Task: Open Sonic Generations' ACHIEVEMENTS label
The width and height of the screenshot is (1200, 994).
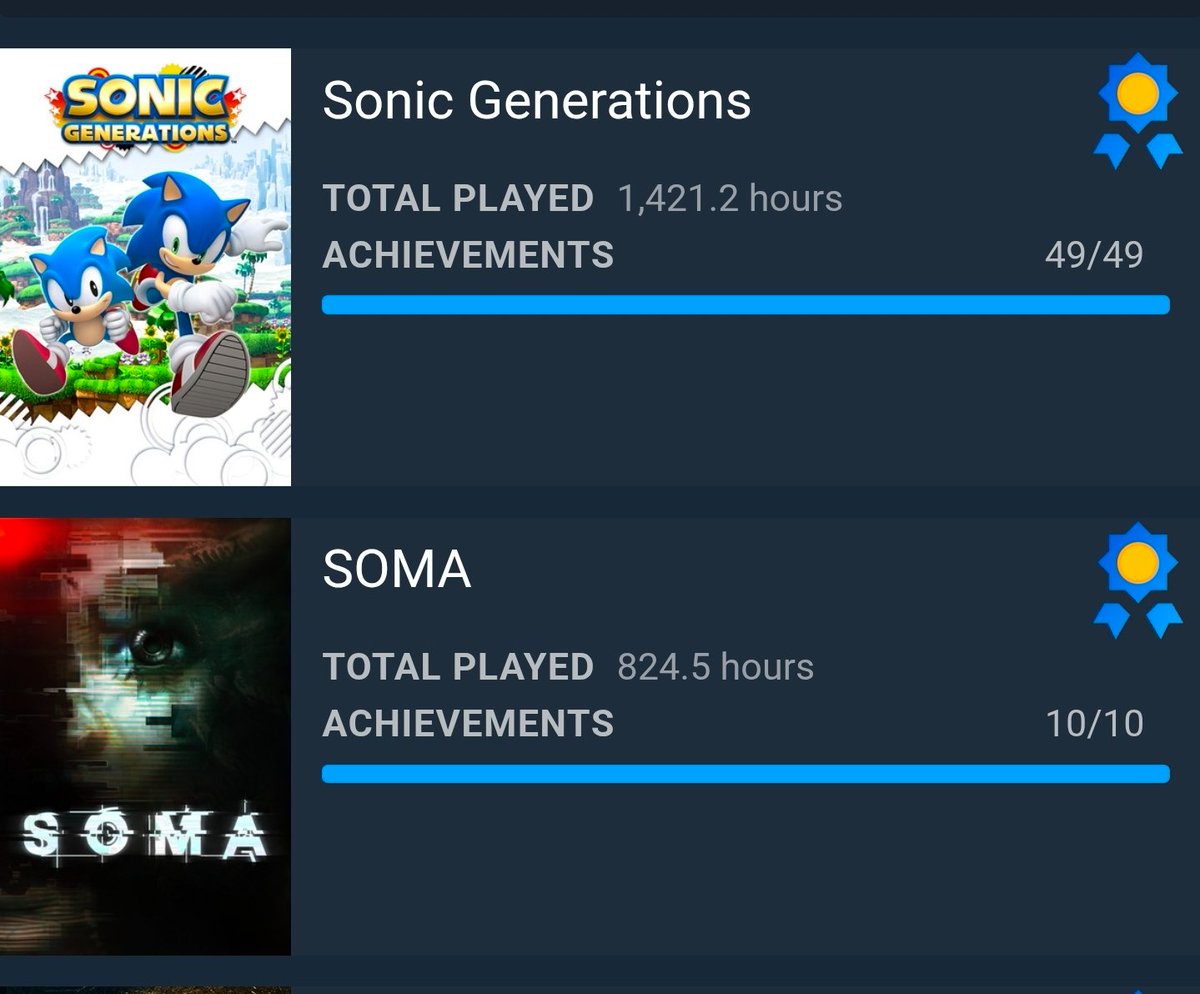Action: tap(468, 255)
